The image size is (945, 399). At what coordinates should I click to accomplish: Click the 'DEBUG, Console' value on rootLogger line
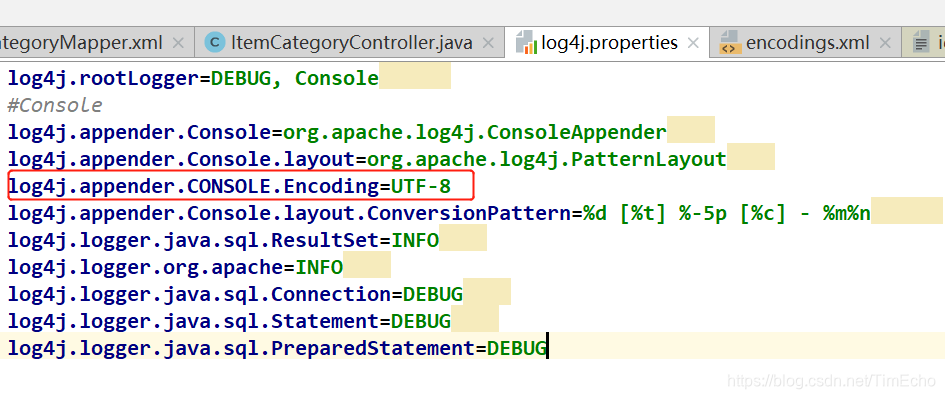(x=295, y=78)
